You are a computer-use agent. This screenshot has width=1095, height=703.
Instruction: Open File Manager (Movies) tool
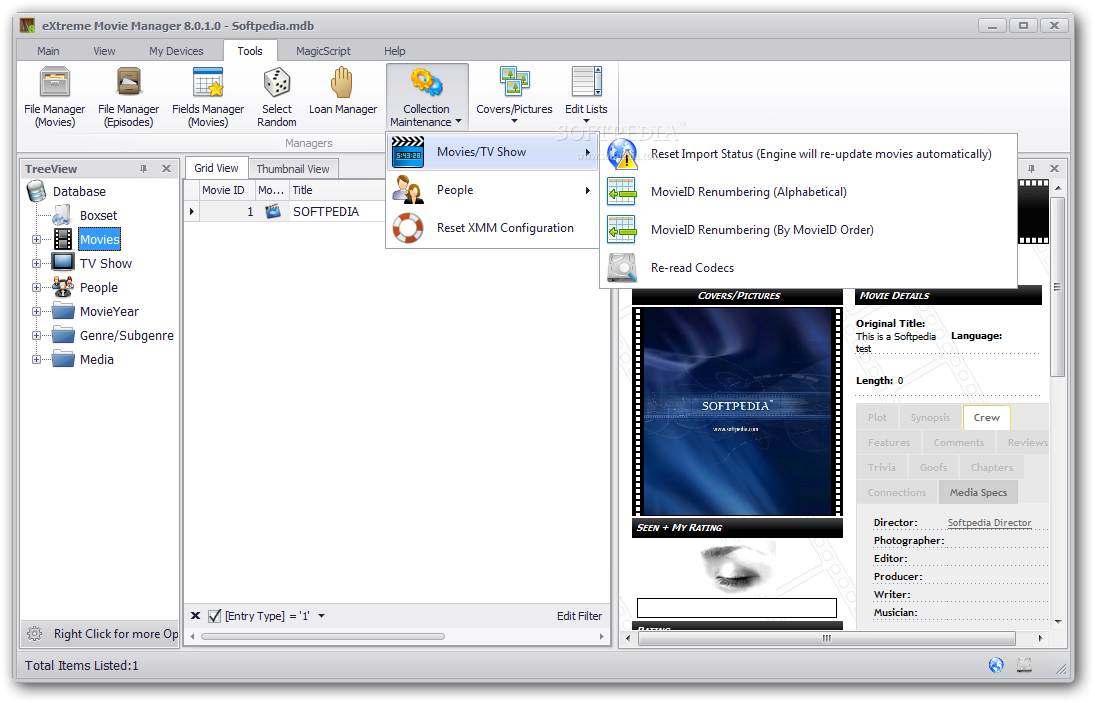point(54,96)
